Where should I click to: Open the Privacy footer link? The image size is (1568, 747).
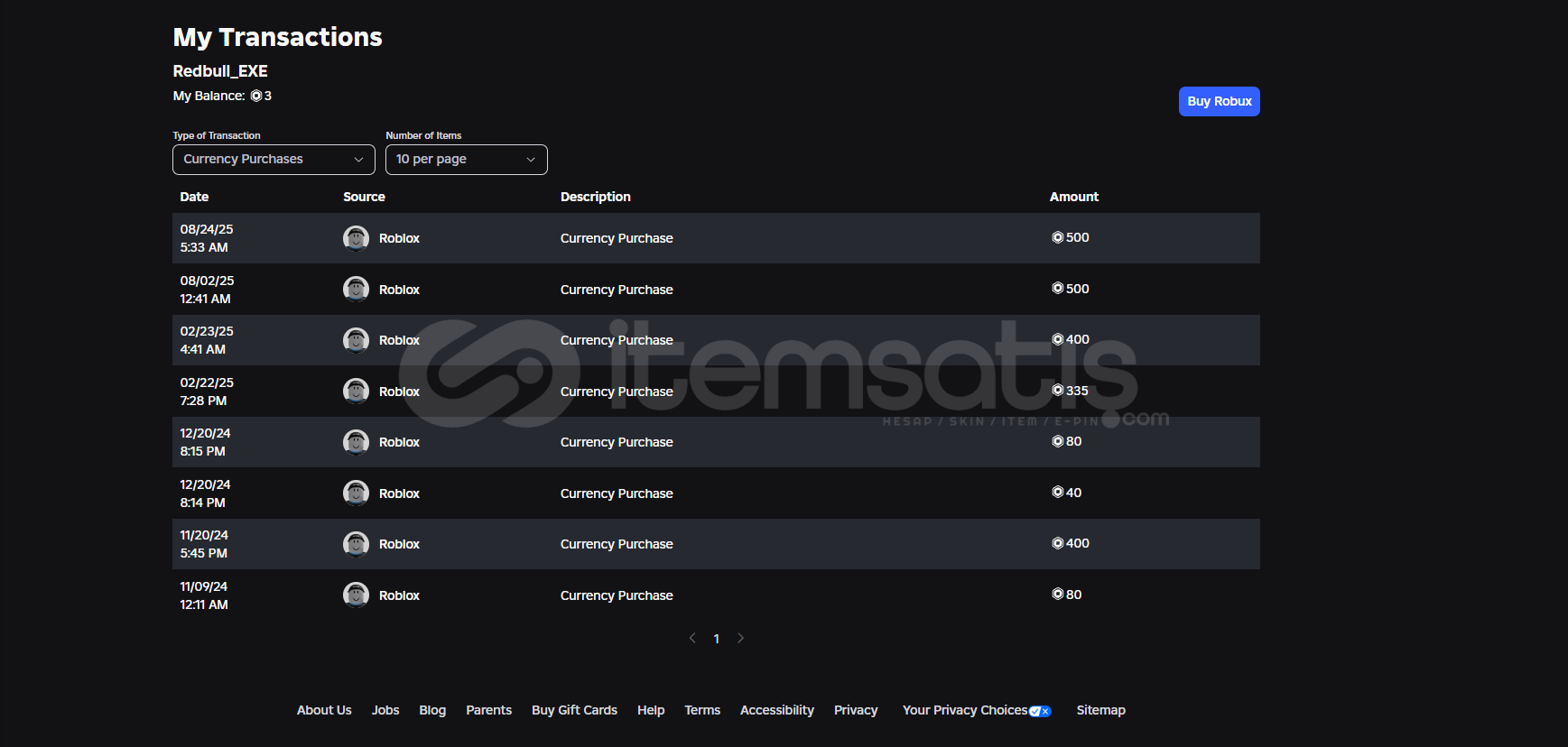click(856, 710)
